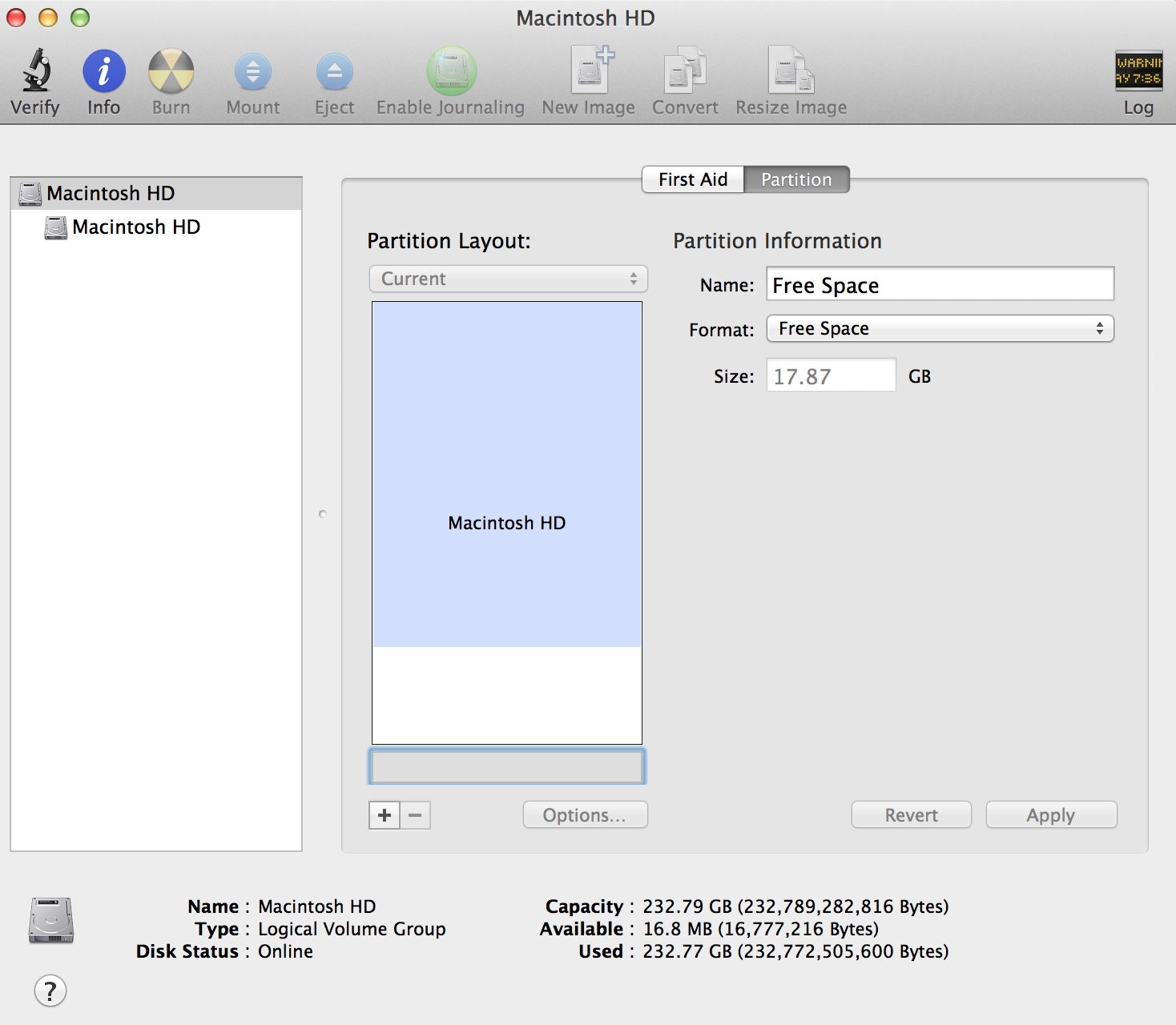Click the Verify microscope icon

click(36, 70)
